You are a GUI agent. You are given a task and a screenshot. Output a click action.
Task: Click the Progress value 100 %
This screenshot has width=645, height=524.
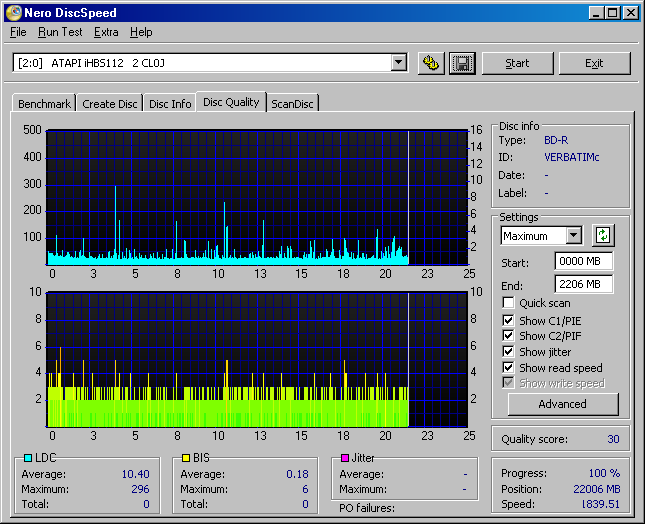click(604, 473)
